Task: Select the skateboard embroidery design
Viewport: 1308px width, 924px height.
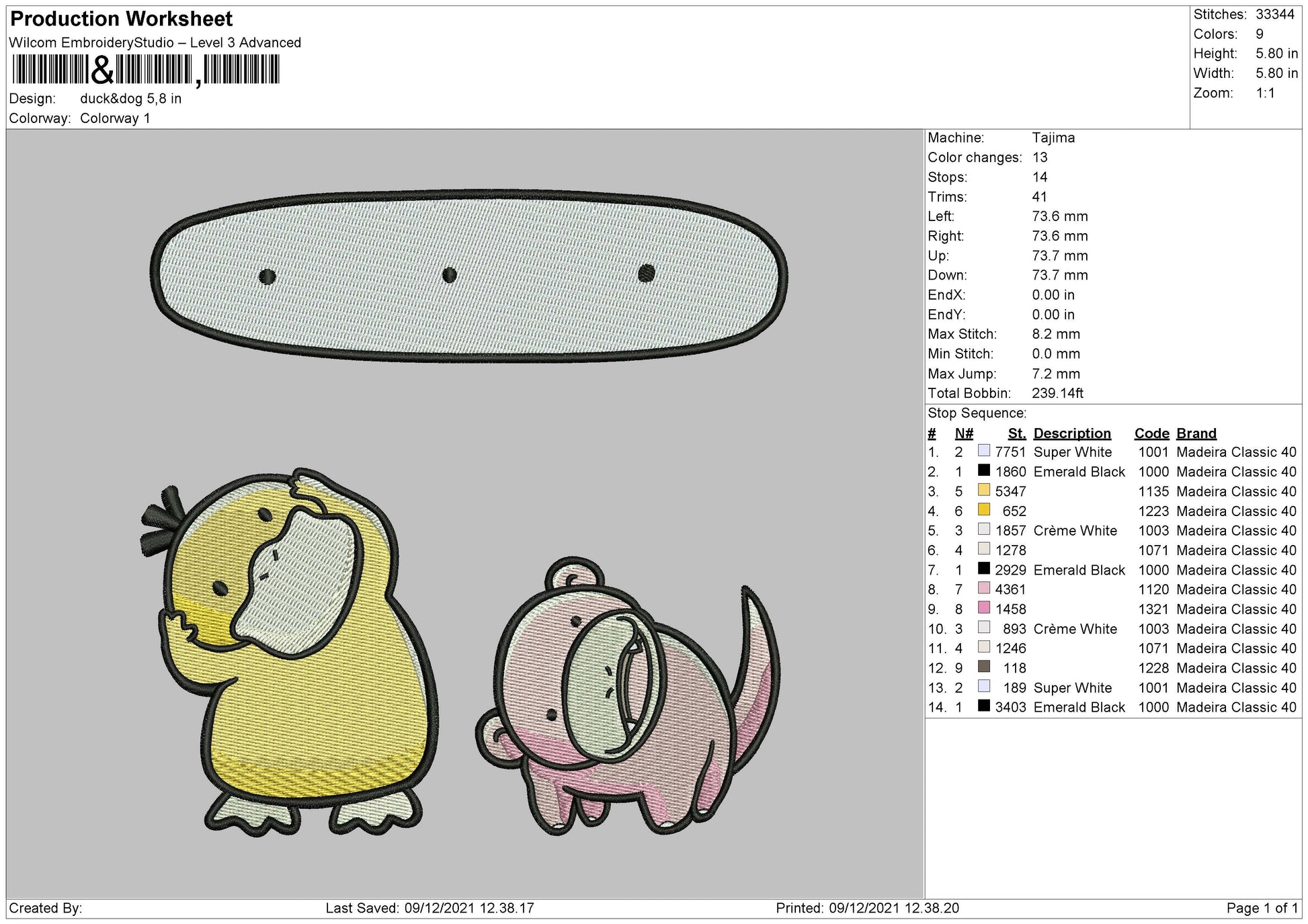Action: pyautogui.click(x=469, y=276)
